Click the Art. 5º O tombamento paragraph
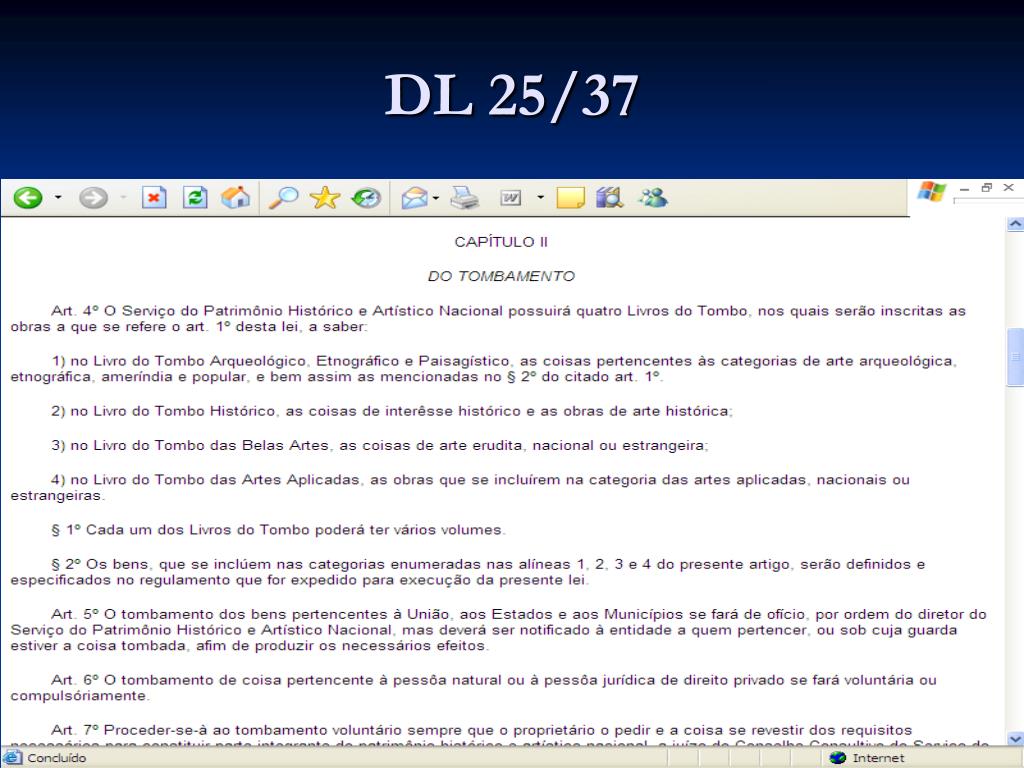This screenshot has height=768, width=1024. 498,630
